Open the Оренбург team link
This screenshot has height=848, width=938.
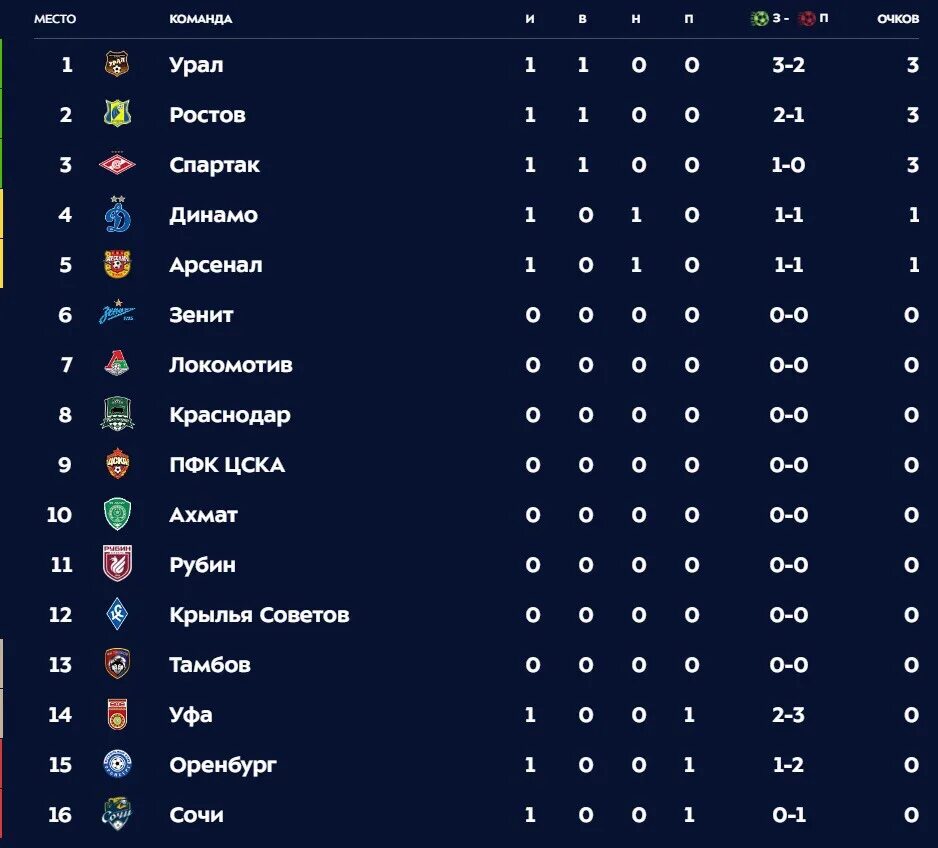pos(223,765)
